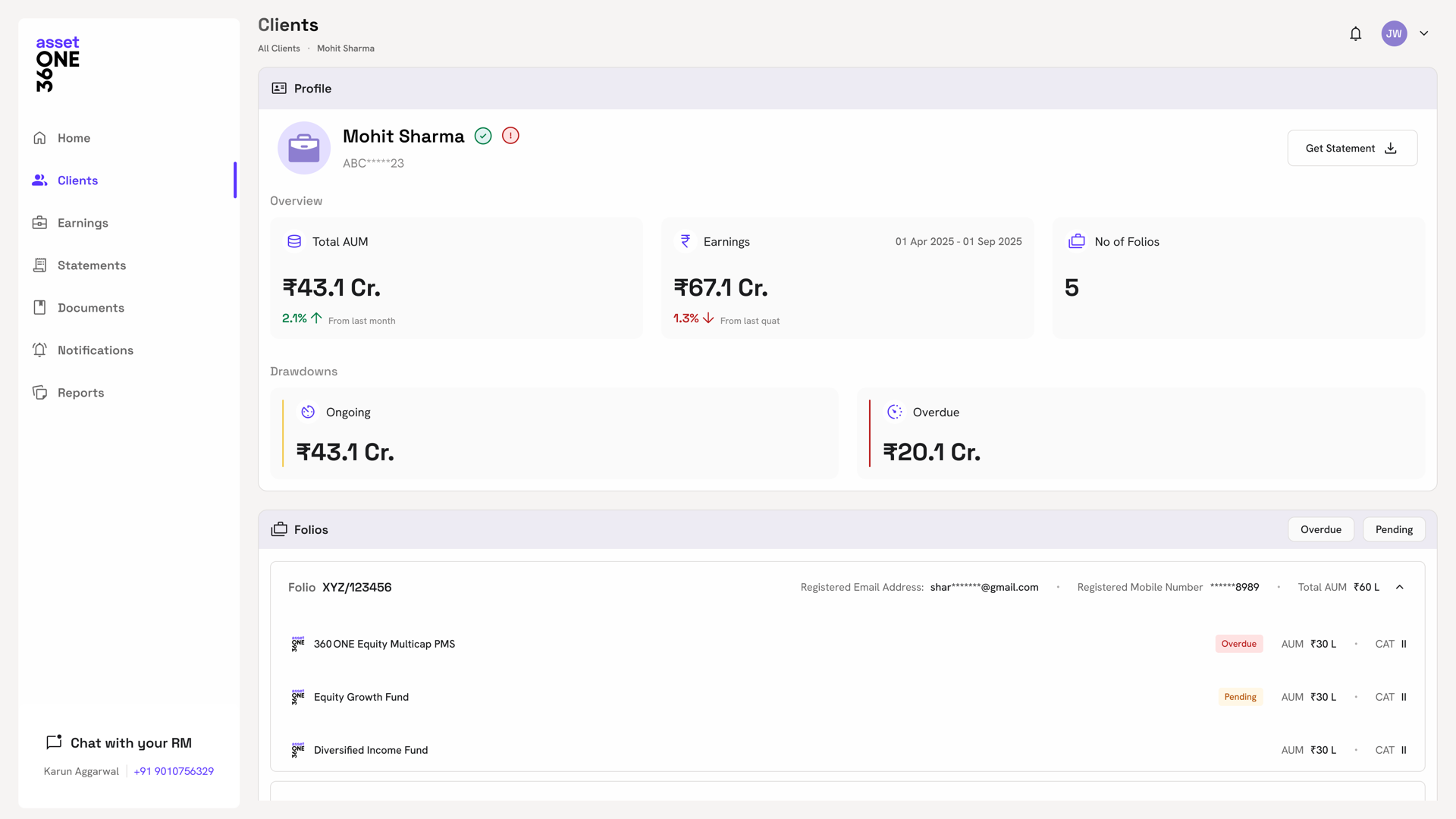
Task: Click the Profile card header icon
Action: [x=279, y=89]
